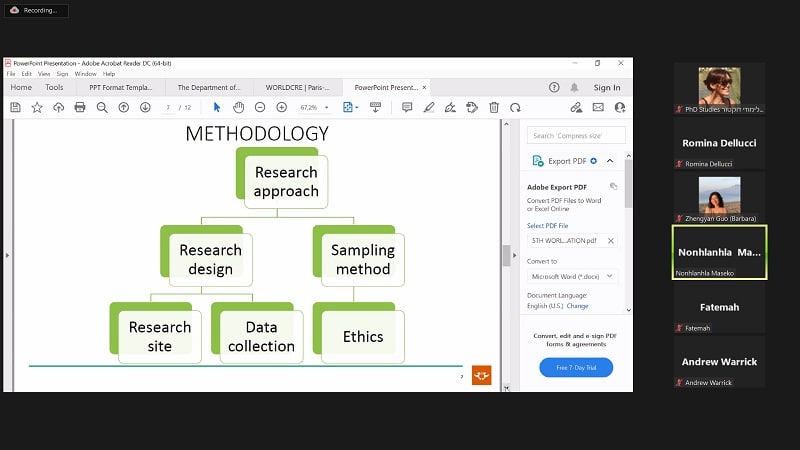Viewport: 800px width, 450px height.
Task: Remove the selected PDF file
Action: (611, 241)
